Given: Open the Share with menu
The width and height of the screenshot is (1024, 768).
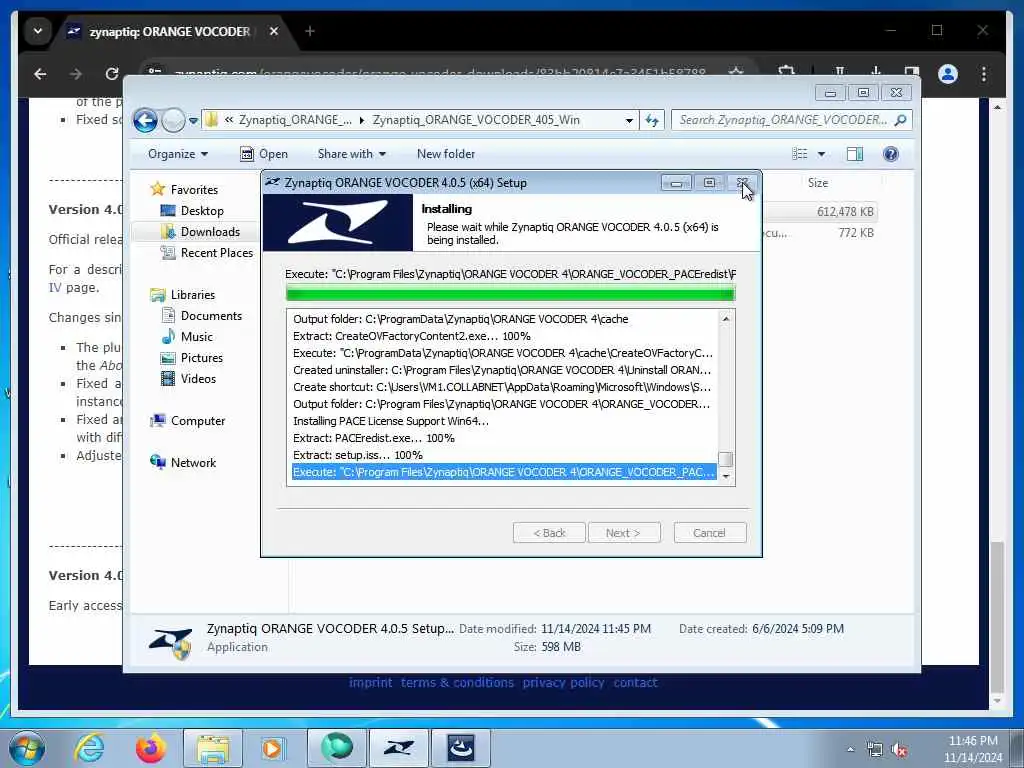Looking at the screenshot, I should tap(351, 154).
